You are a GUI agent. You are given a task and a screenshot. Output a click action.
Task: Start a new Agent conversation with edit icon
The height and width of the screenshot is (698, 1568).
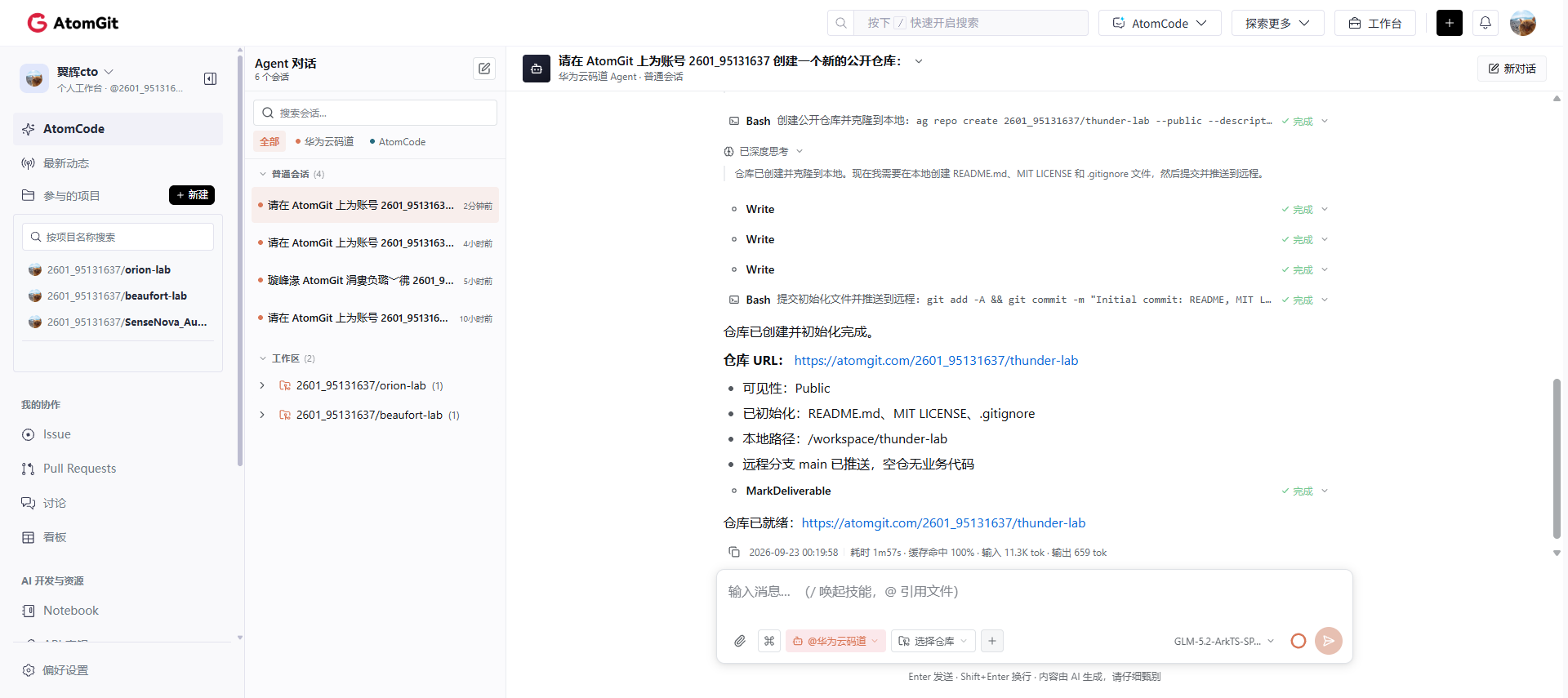[484, 69]
